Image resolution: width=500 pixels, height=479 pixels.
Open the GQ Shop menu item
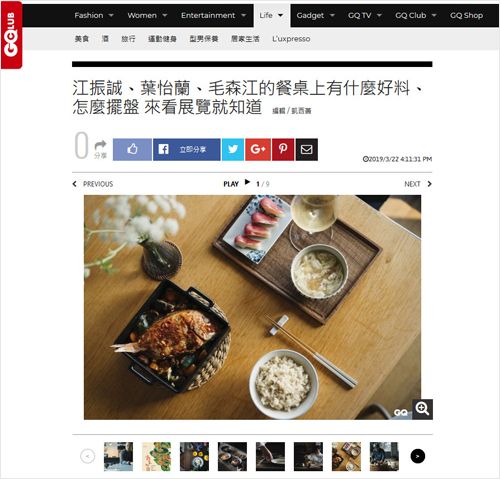(466, 15)
